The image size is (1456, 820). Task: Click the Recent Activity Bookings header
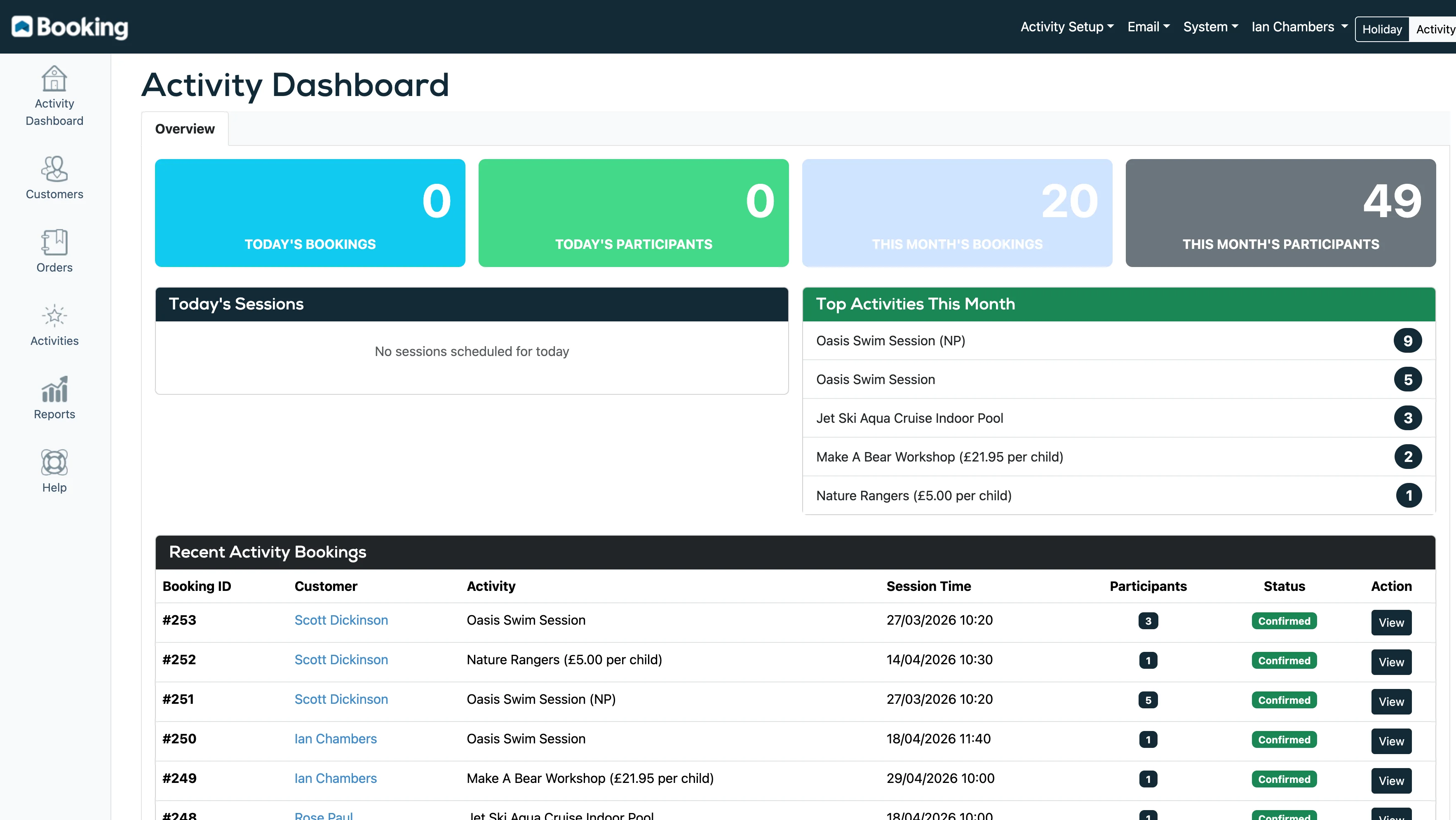pos(795,552)
